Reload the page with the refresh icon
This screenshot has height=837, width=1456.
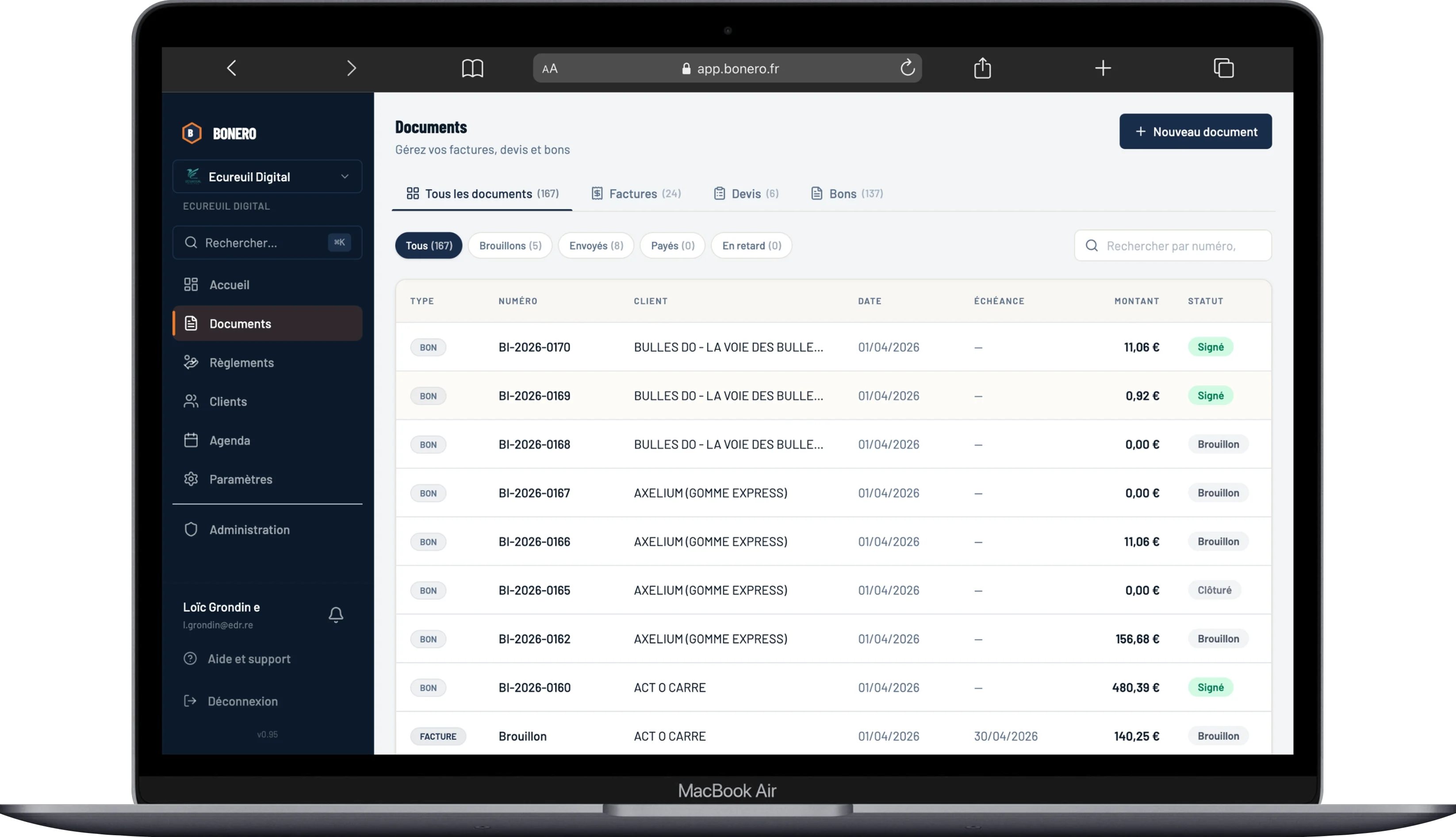907,69
